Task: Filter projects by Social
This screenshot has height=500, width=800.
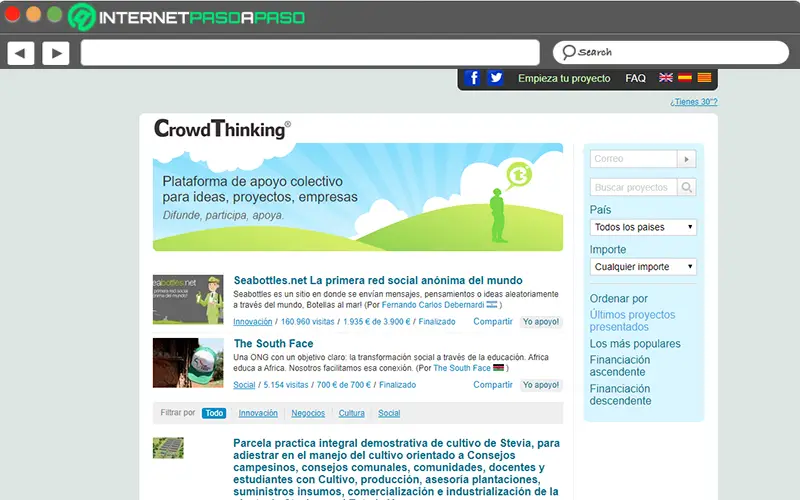Action: 389,413
